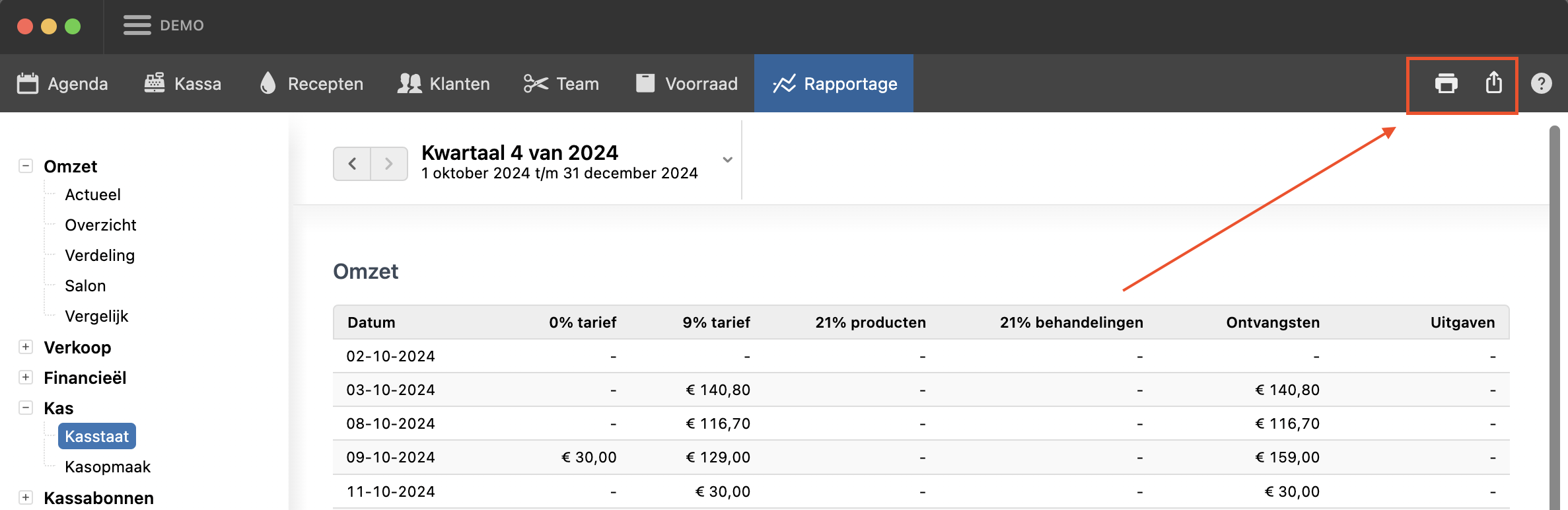Go to previous quarter with left arrow
Screen dimensions: 1568x510
352,164
